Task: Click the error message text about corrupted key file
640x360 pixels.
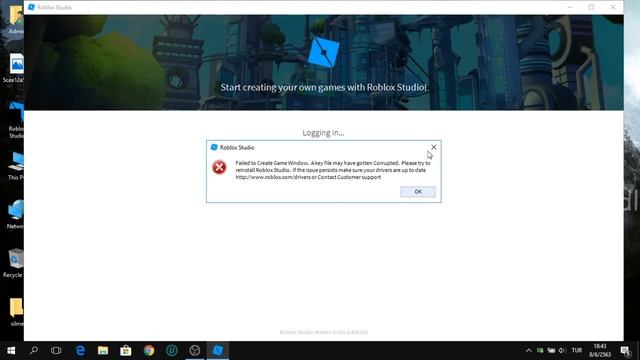Action: pos(333,170)
